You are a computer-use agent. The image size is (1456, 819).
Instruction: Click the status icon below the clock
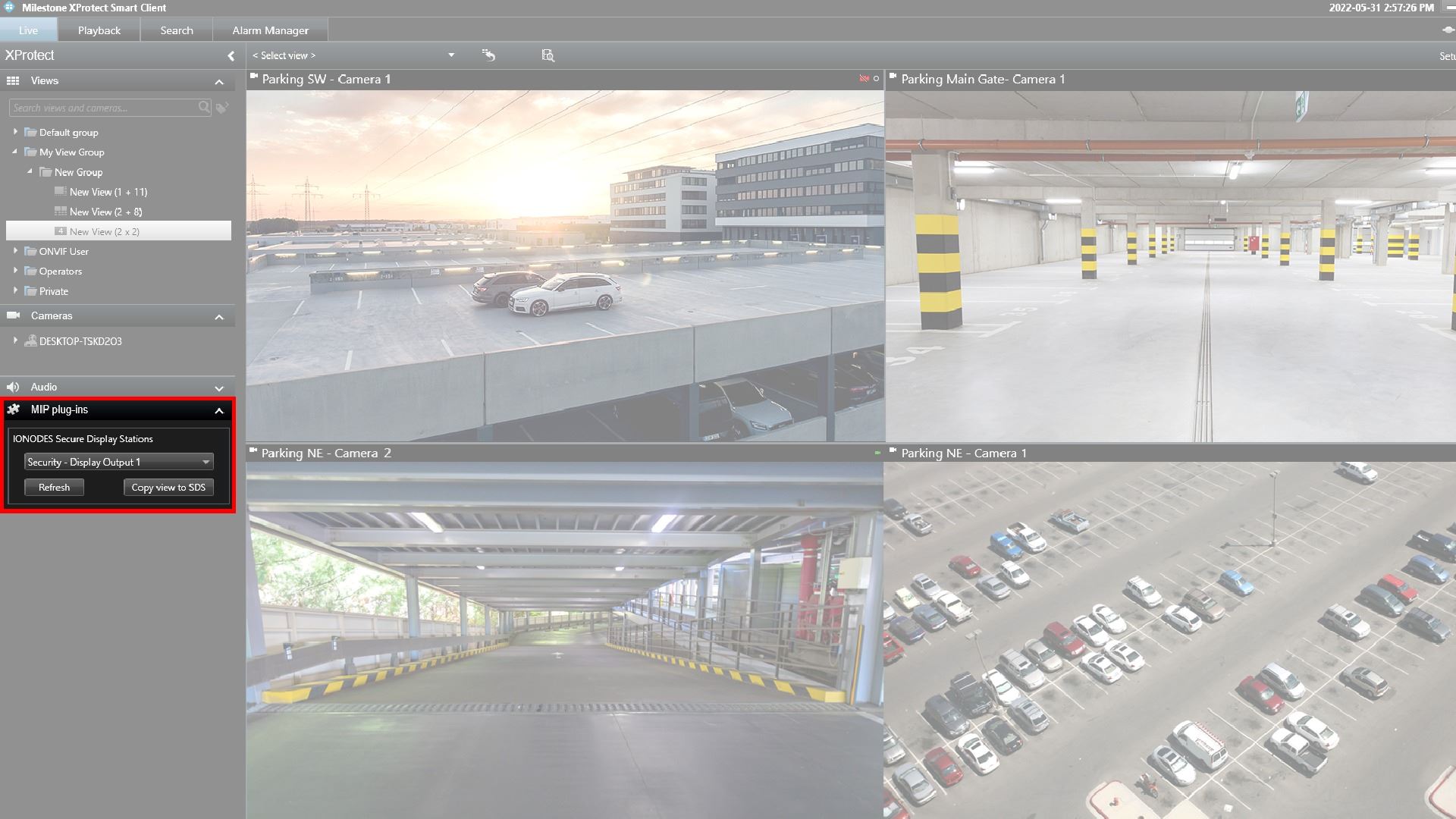click(x=1448, y=30)
